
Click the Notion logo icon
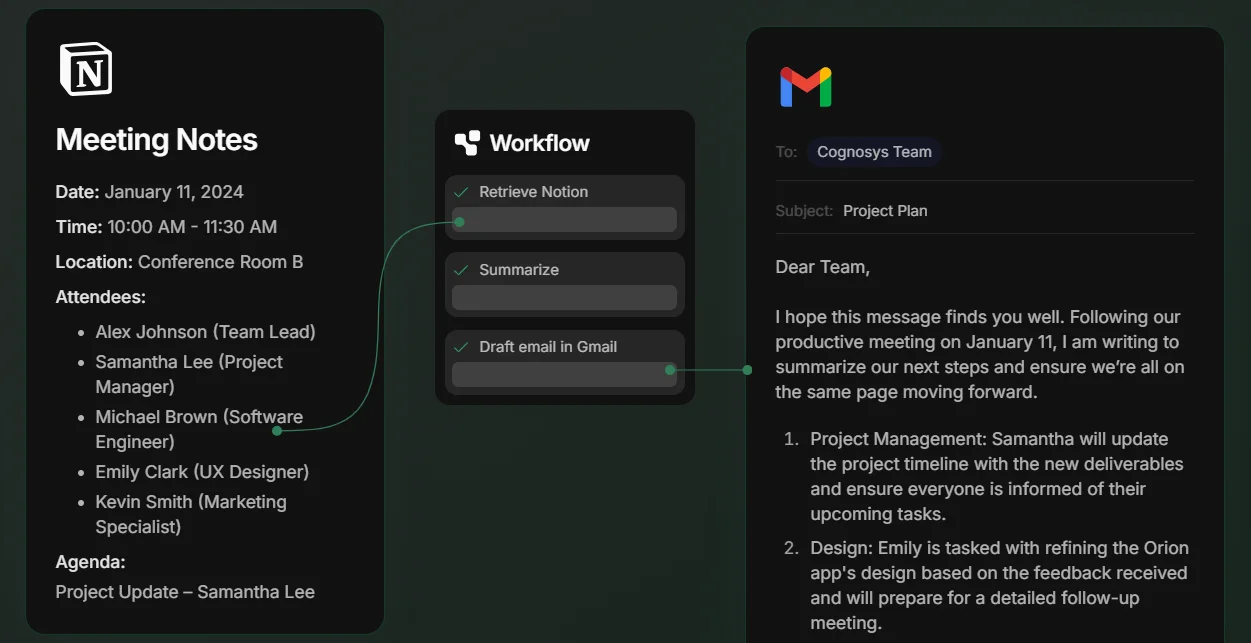point(85,69)
